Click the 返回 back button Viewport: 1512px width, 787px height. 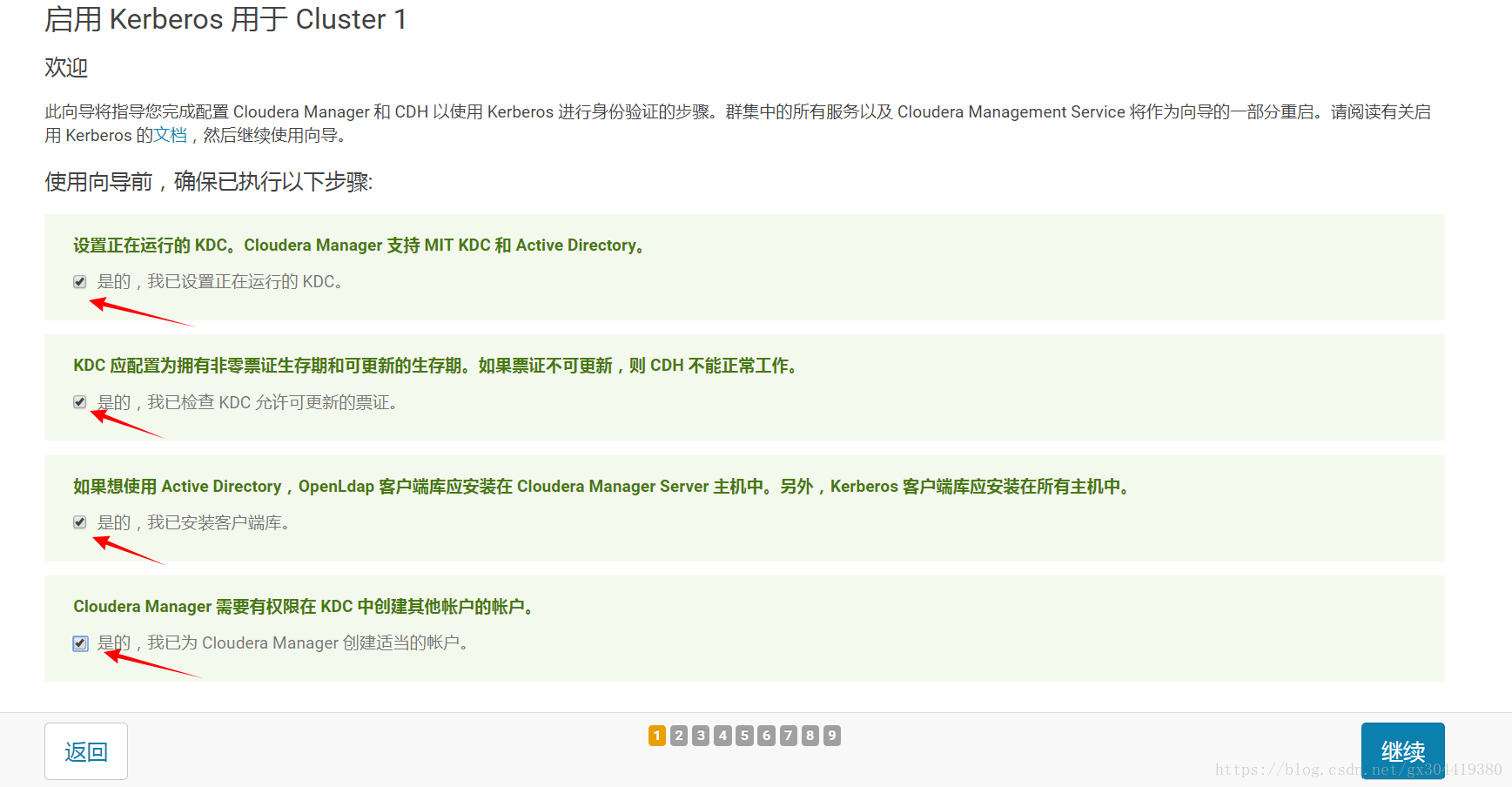coord(86,751)
